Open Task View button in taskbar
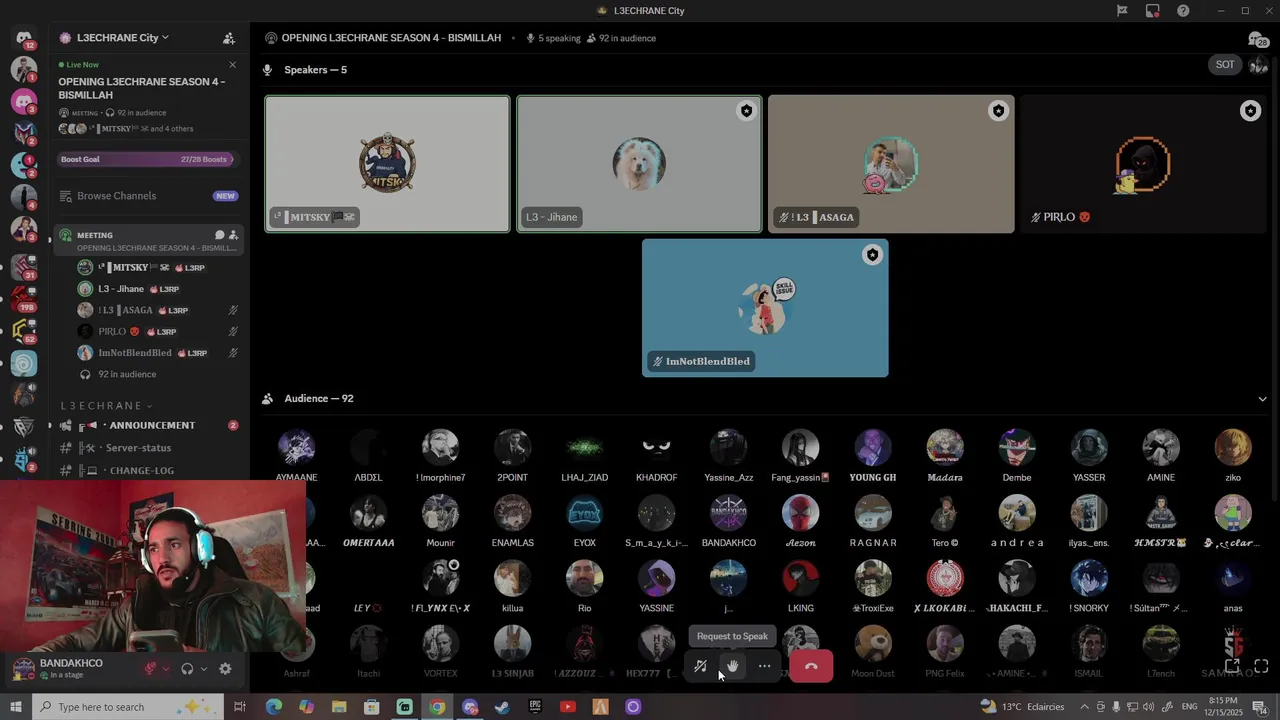1280x720 pixels. (240, 707)
